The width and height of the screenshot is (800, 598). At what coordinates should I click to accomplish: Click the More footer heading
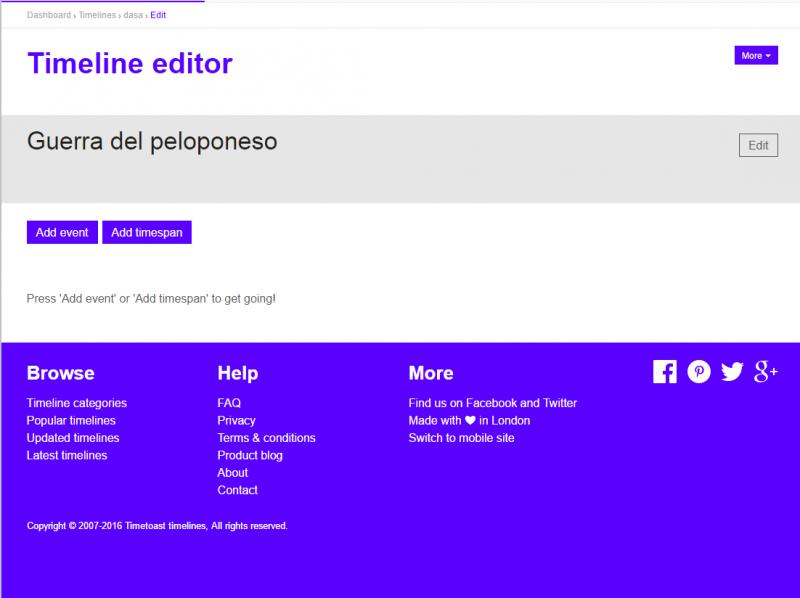pyautogui.click(x=431, y=373)
